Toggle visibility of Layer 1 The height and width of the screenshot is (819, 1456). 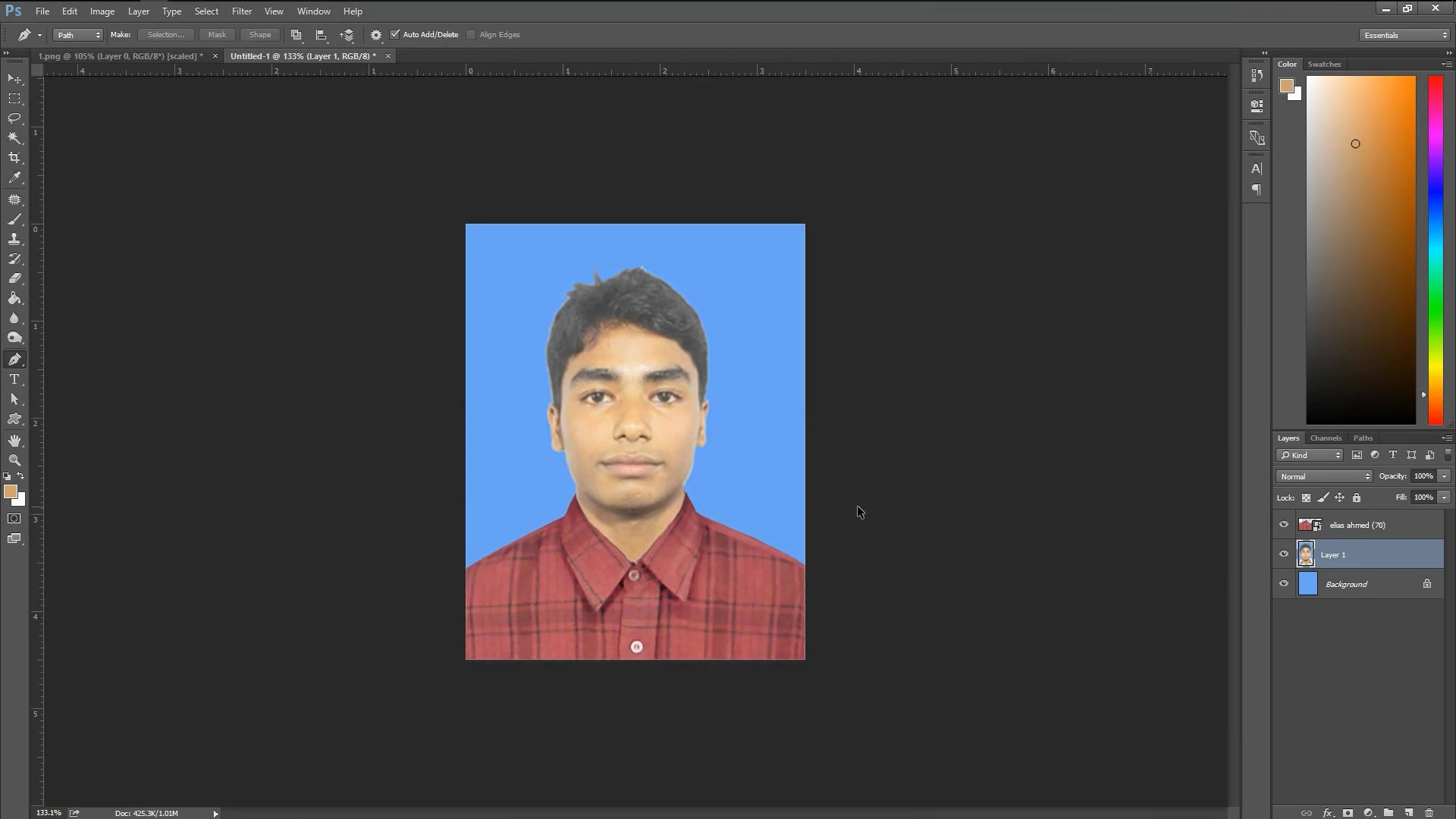pos(1284,554)
